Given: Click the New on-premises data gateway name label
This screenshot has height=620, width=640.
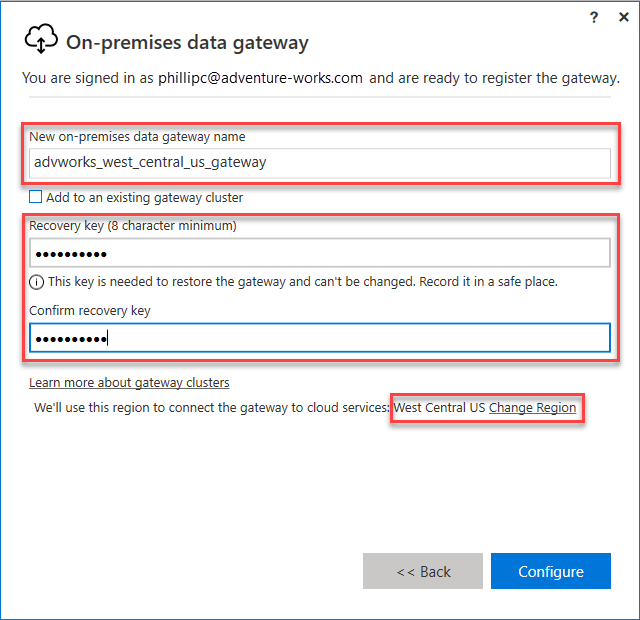Looking at the screenshot, I should pos(137,136).
